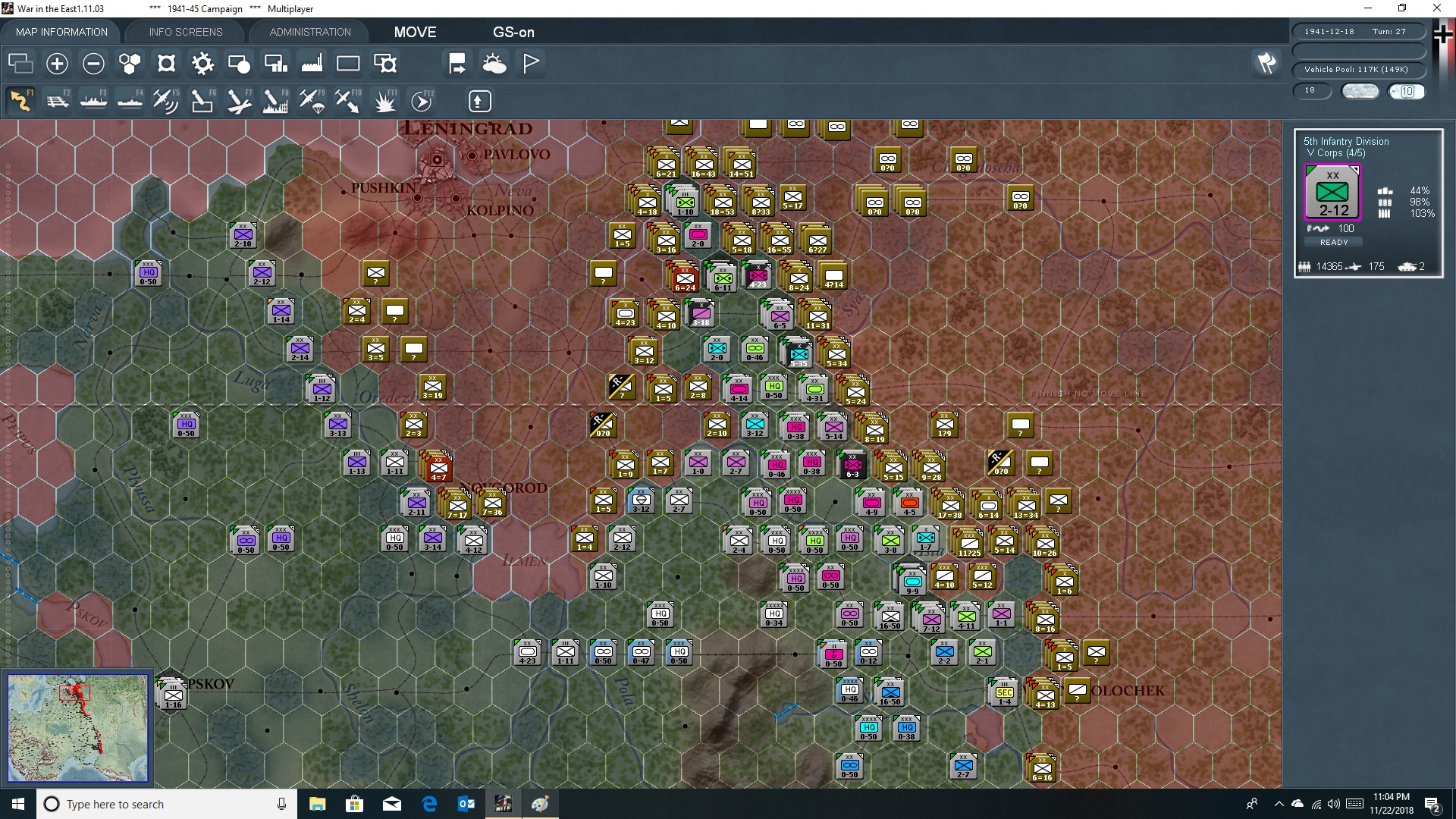Click the weather condition swatch
This screenshot has height=819, width=1456.
pyautogui.click(x=1360, y=91)
